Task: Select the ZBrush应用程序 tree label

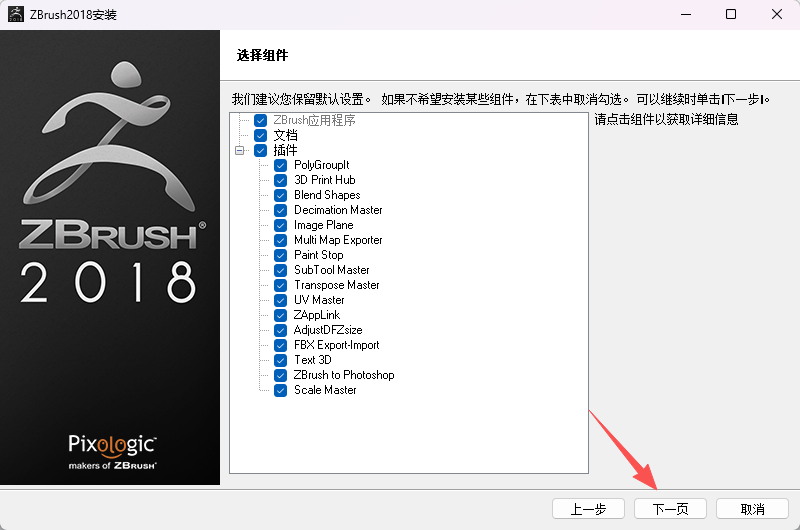Action: [314, 120]
